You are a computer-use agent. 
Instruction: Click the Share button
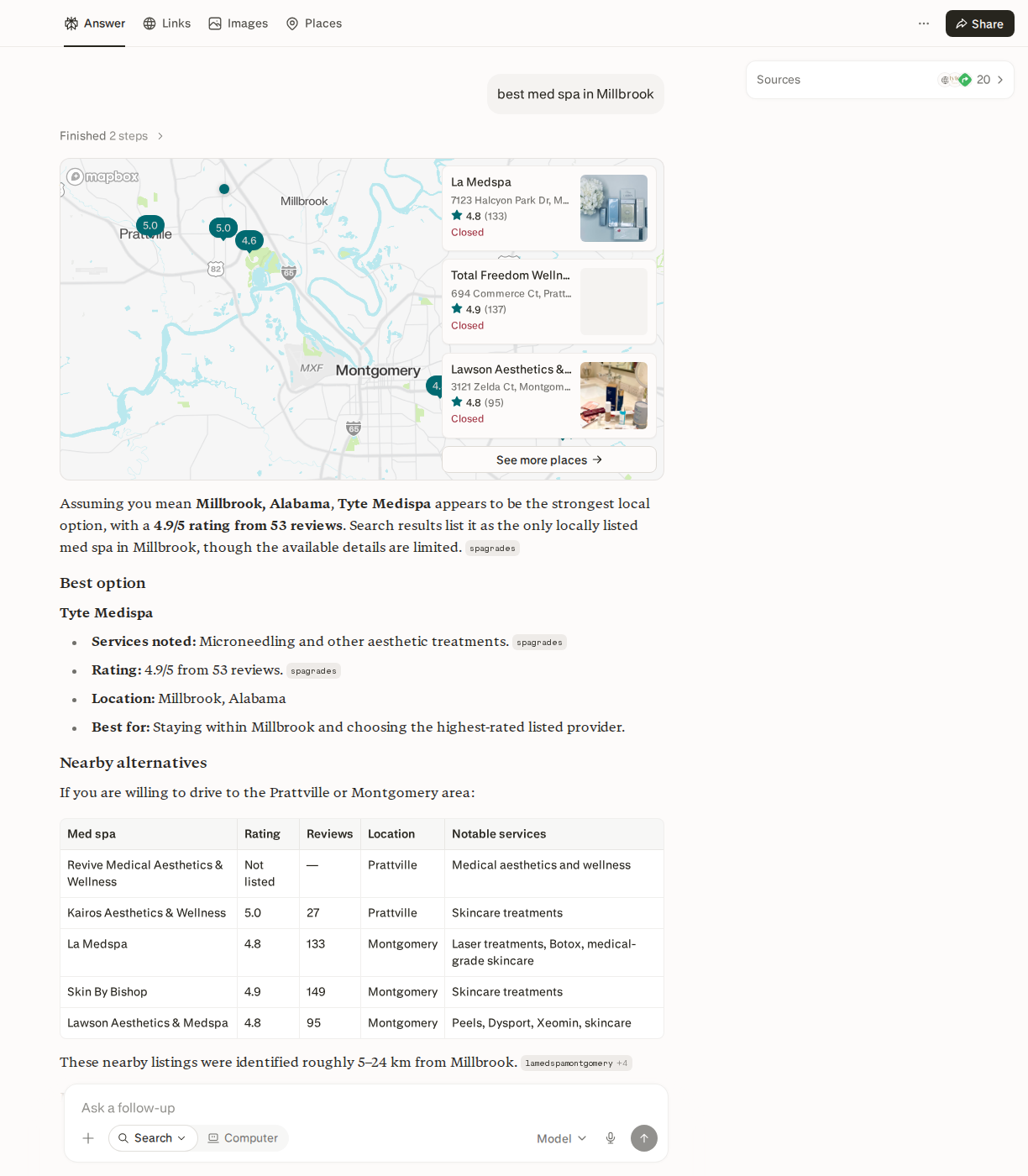coord(980,24)
